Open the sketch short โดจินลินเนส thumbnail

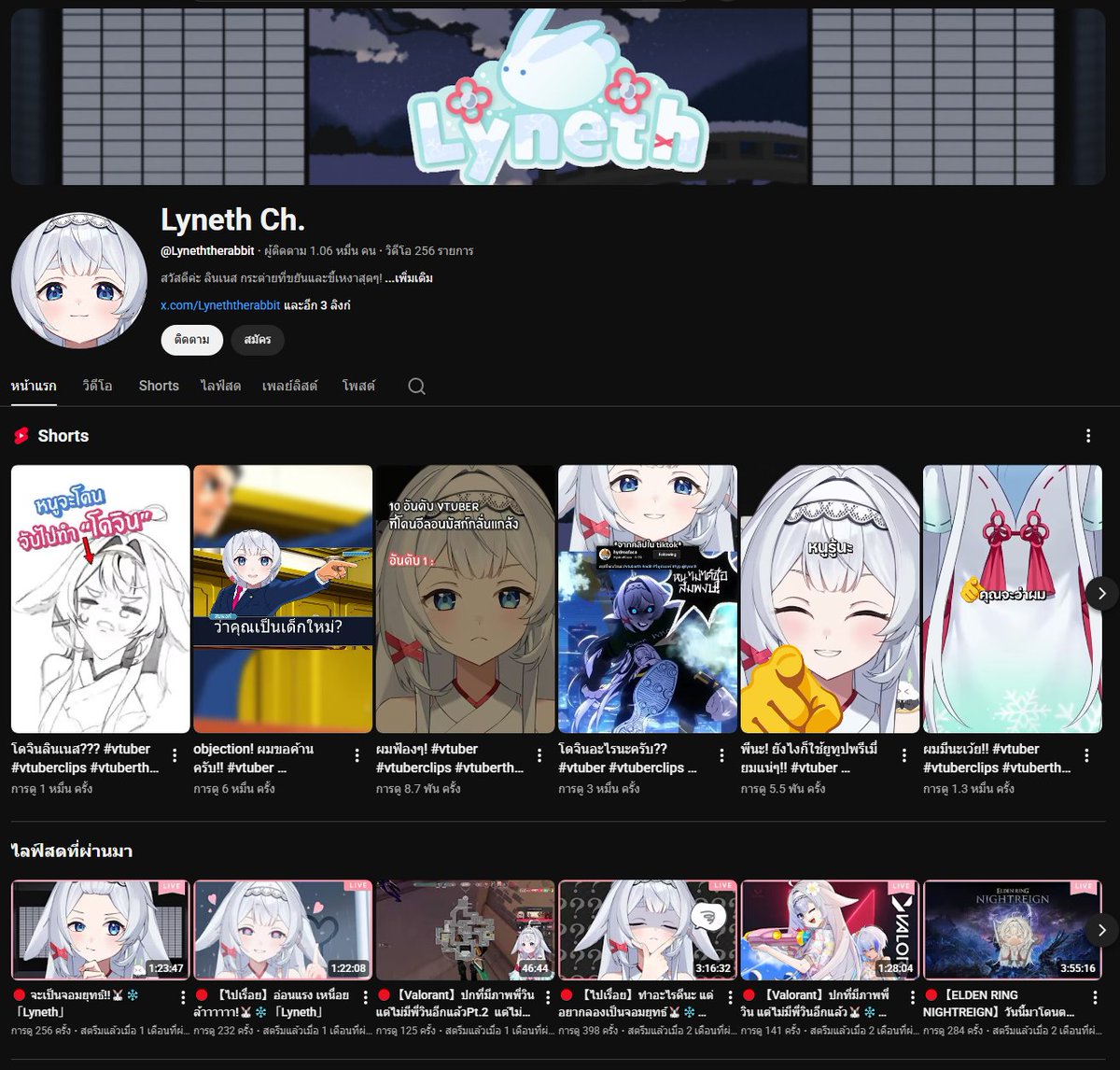(100, 598)
